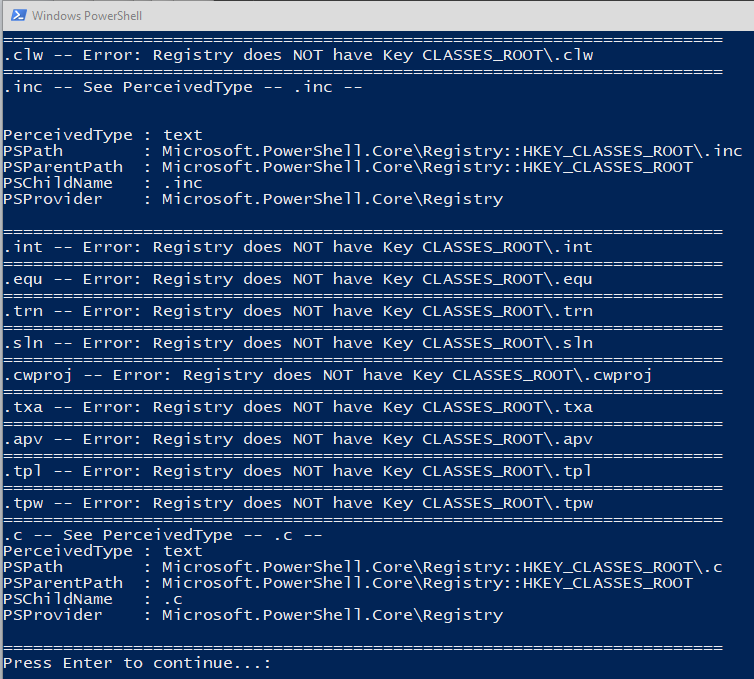
Task: Click the .cwproj registry error line
Action: 327,375
